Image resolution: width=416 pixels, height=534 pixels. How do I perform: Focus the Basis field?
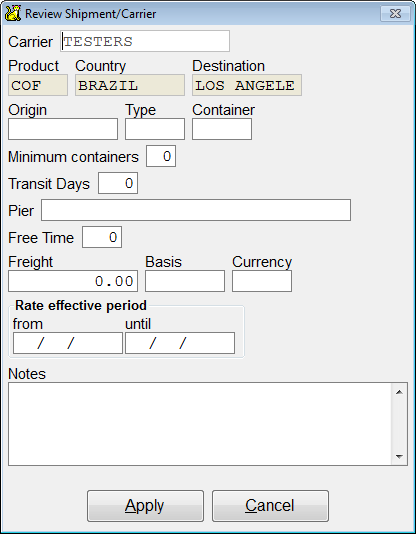[185, 281]
